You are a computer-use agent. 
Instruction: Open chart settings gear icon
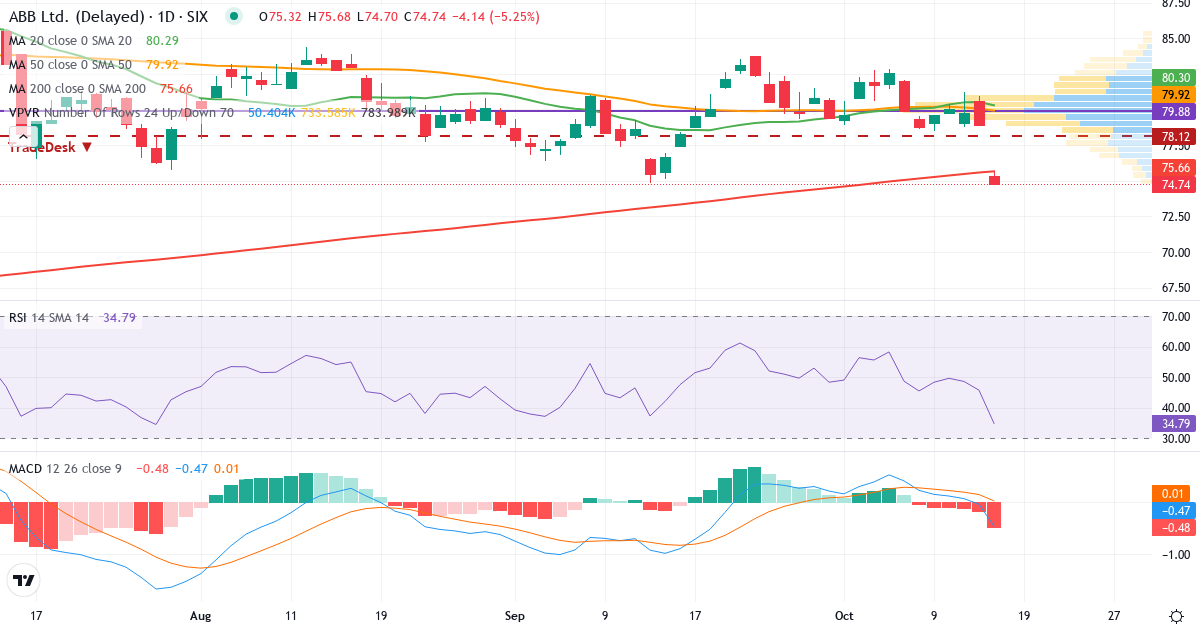click(x=1176, y=615)
